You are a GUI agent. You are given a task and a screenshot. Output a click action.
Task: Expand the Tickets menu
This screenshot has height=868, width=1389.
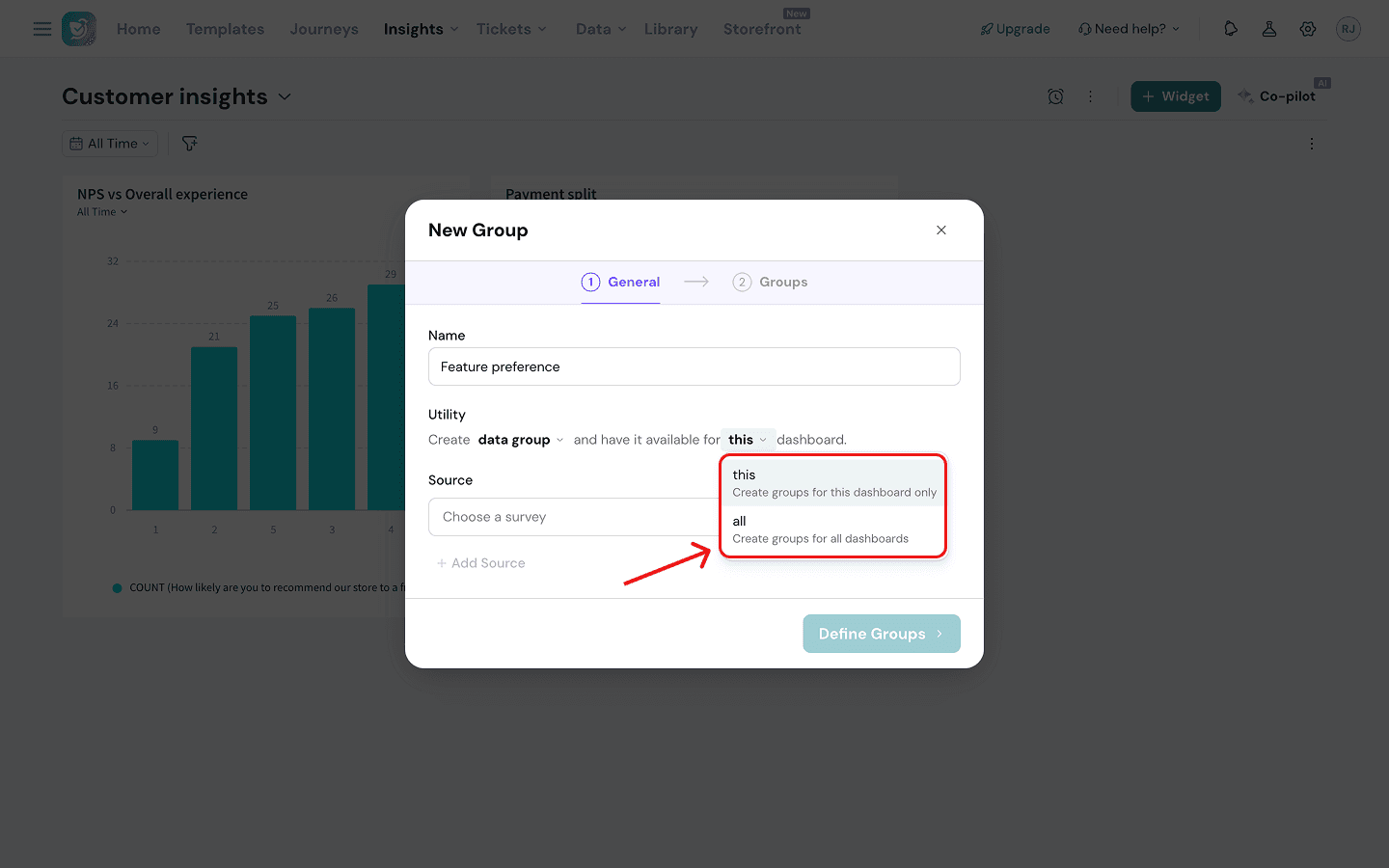click(511, 29)
